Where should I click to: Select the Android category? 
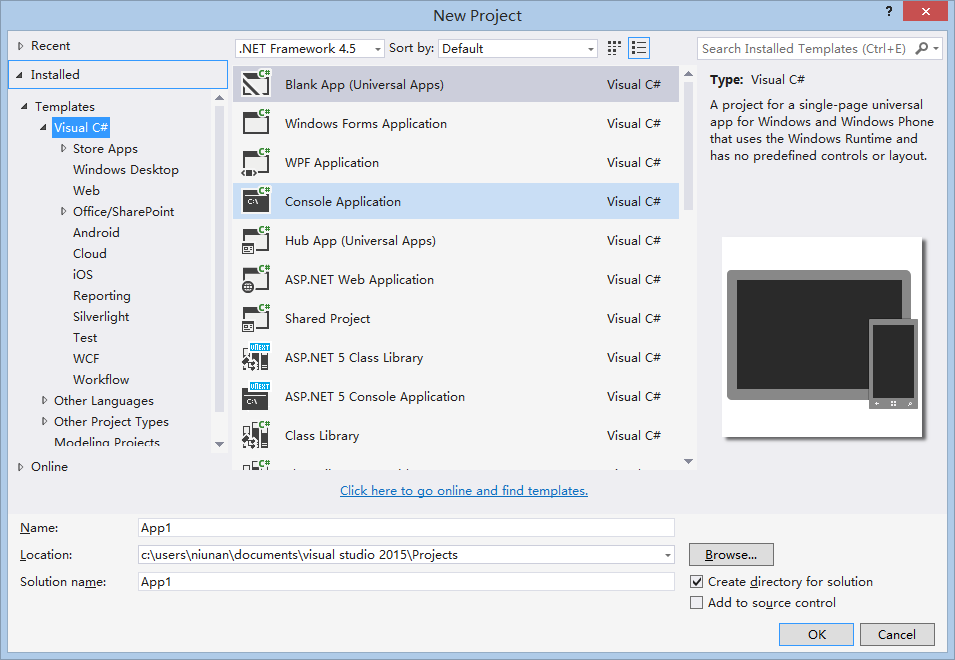coord(96,233)
